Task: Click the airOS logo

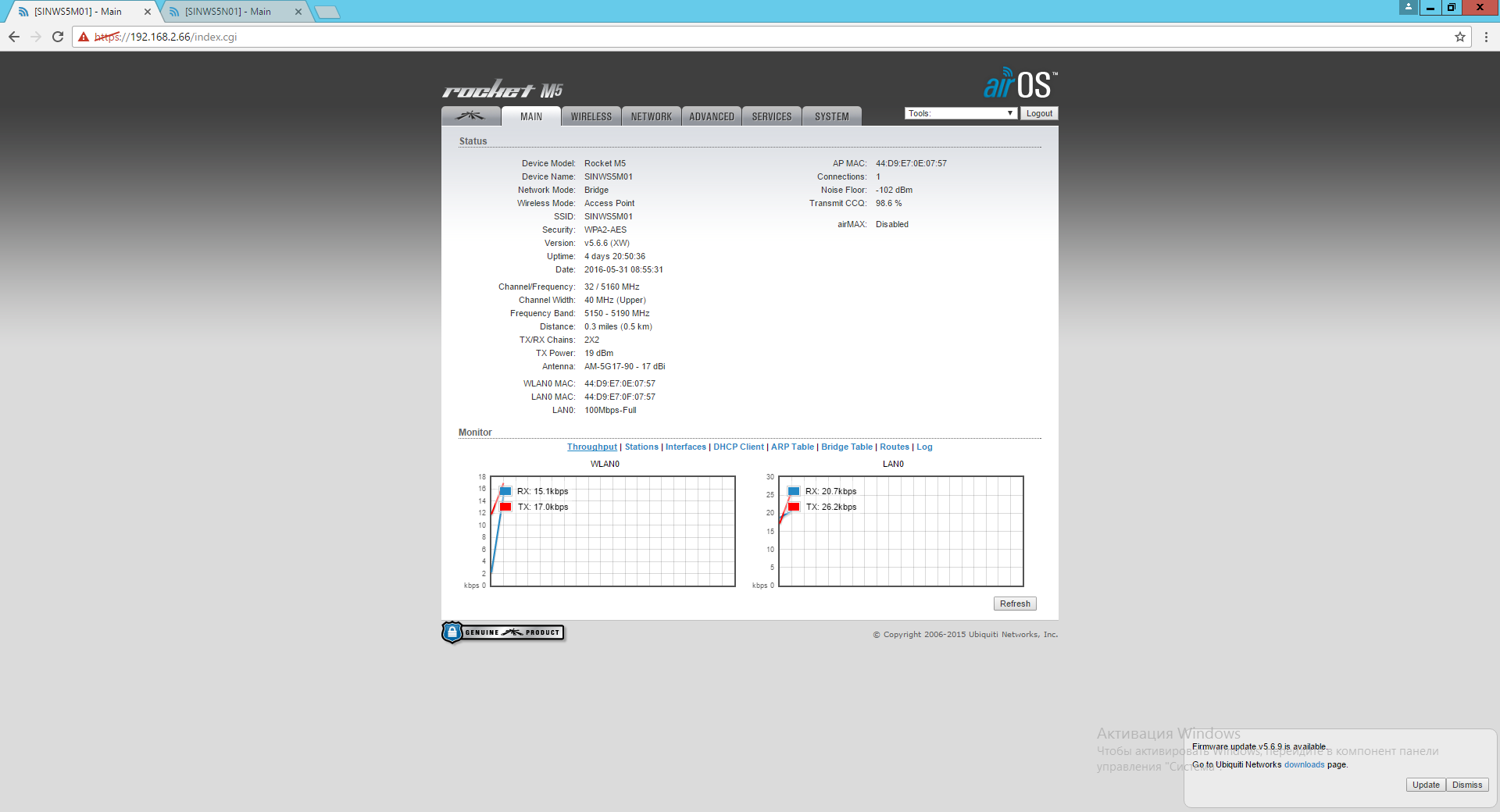Action: click(x=1020, y=84)
